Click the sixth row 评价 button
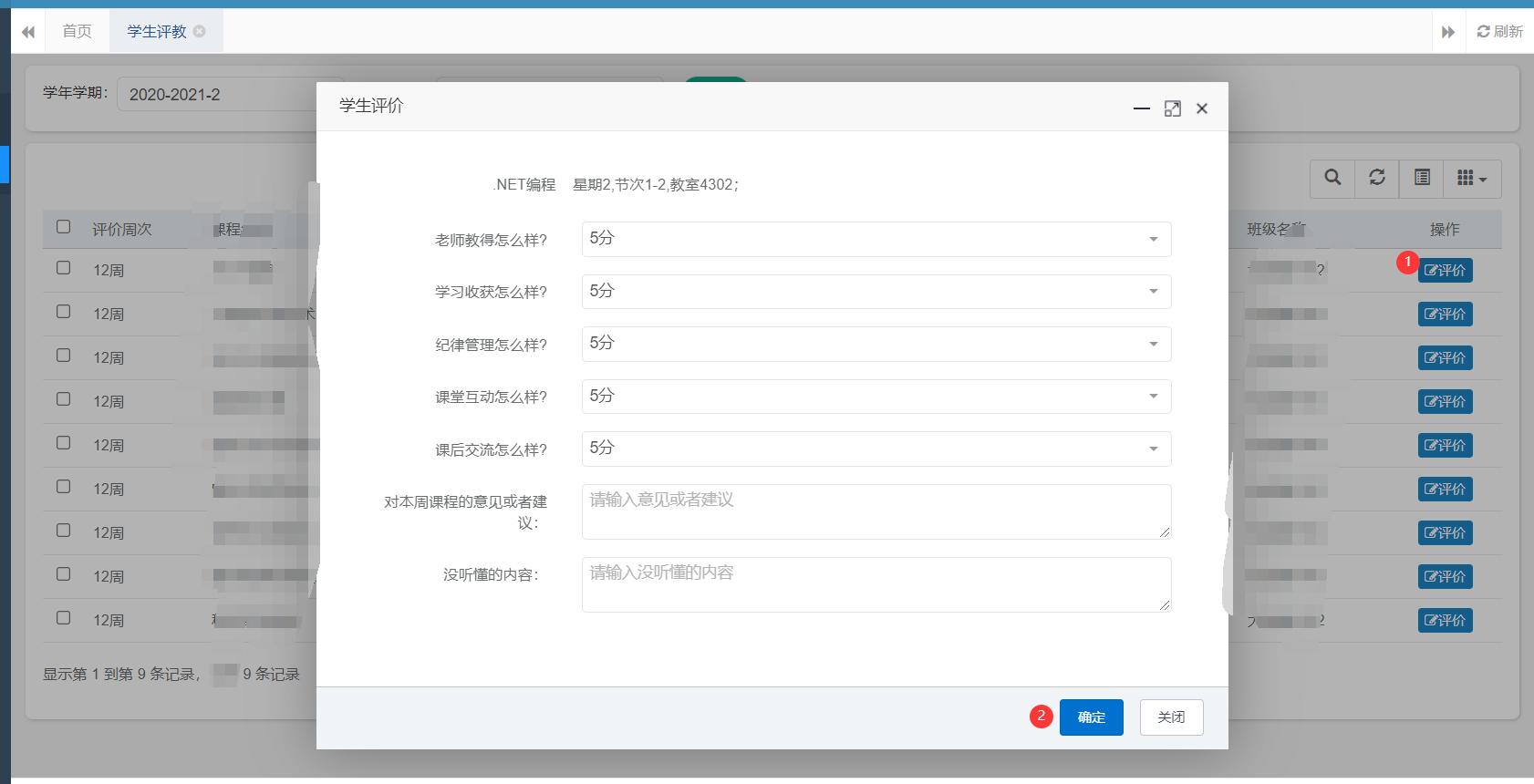Viewport: 1534px width, 784px height. [x=1446, y=490]
